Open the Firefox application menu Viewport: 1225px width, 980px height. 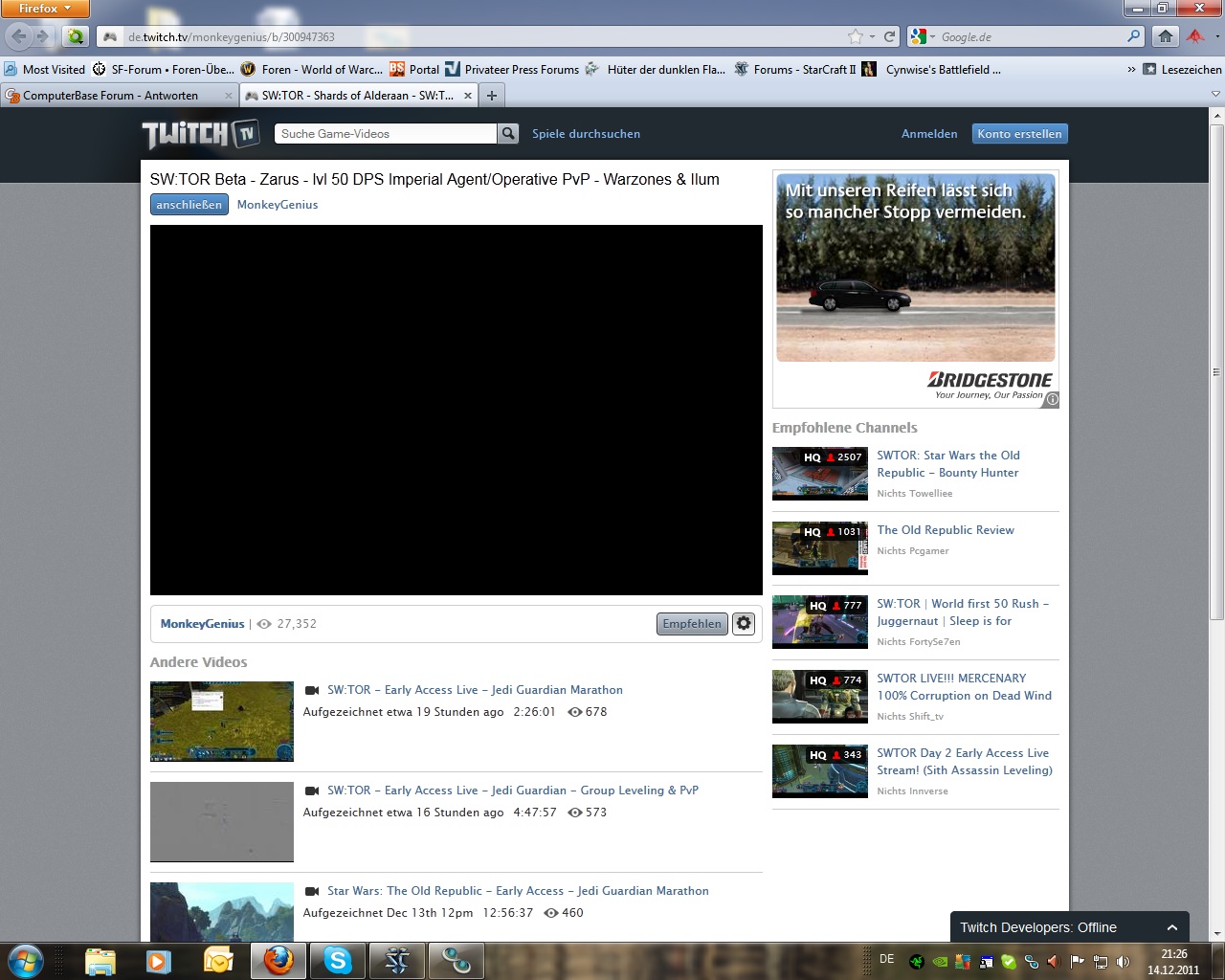click(x=45, y=9)
